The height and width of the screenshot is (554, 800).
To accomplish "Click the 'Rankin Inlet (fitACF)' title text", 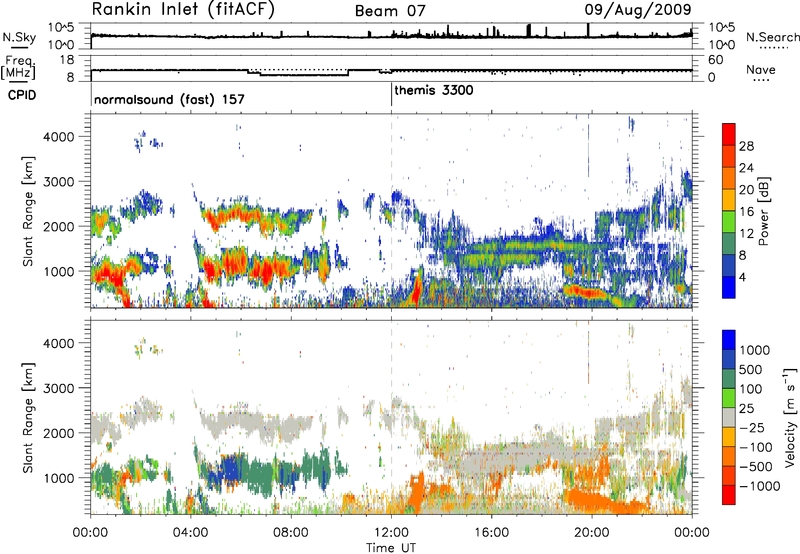I will pos(183,9).
